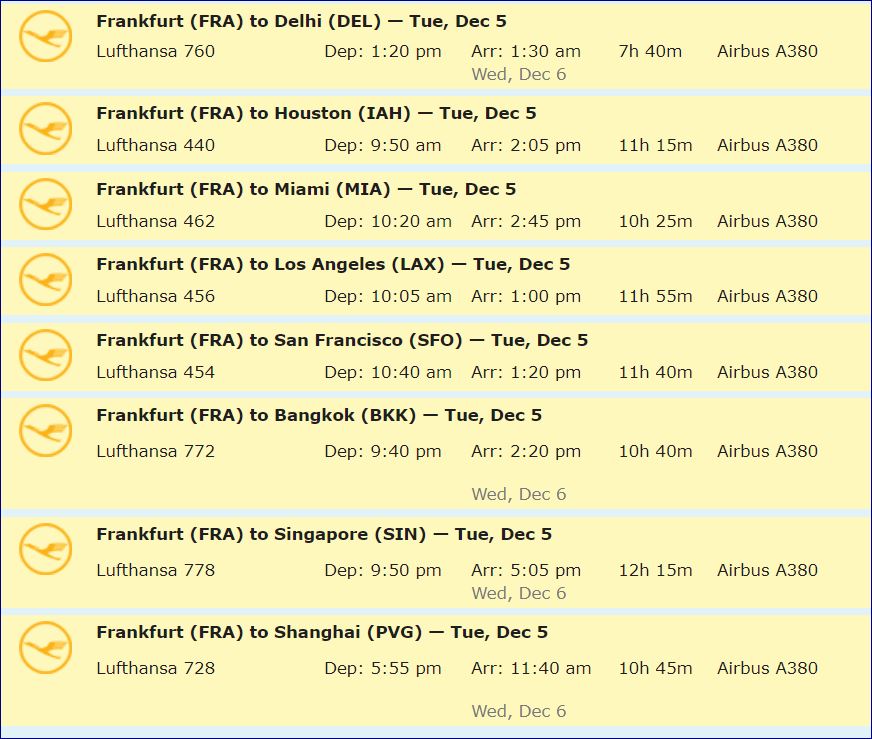This screenshot has width=872, height=739.
Task: Click the Lufthansa logo beside the Shanghai flight
Action: pyautogui.click(x=46, y=648)
